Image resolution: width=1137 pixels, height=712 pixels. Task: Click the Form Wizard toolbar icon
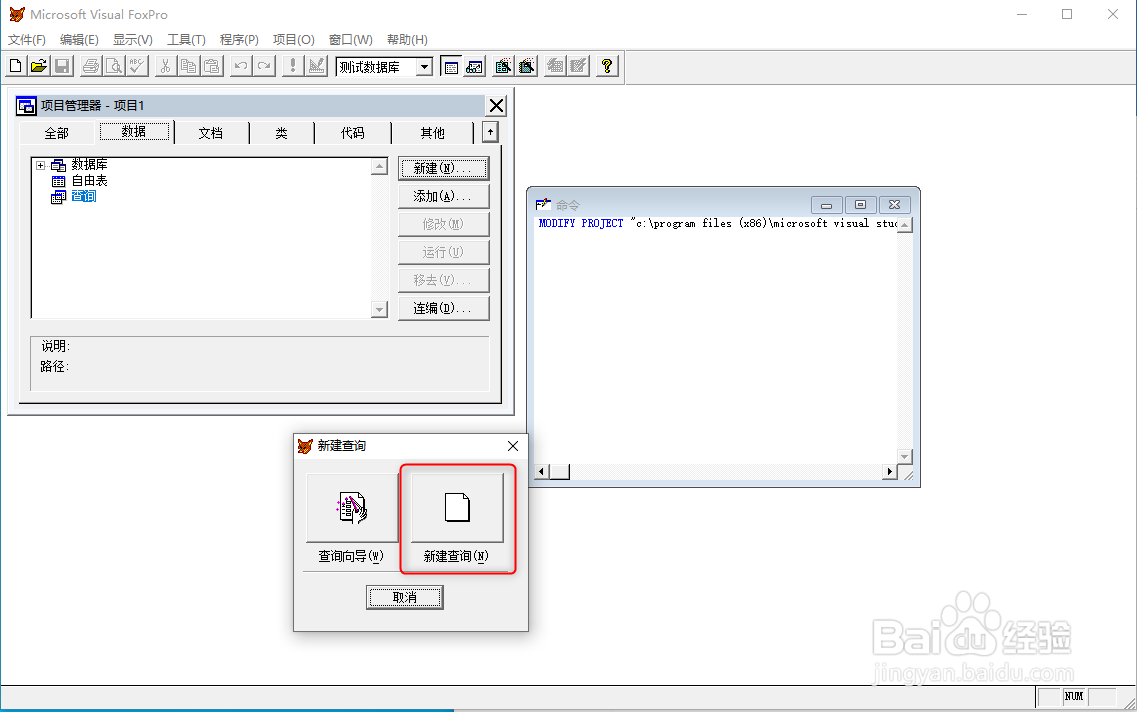503,67
